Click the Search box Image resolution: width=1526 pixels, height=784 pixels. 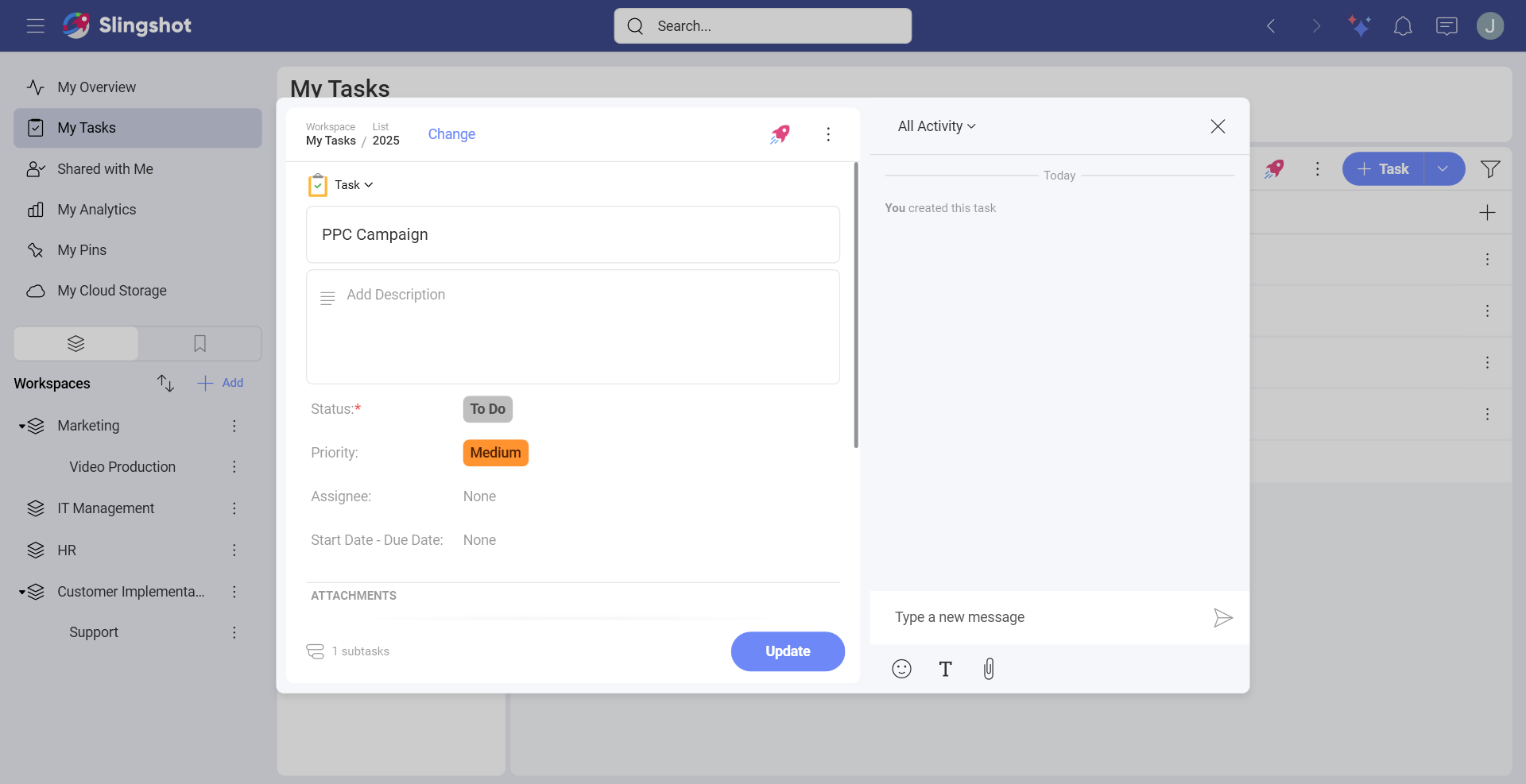tap(763, 26)
